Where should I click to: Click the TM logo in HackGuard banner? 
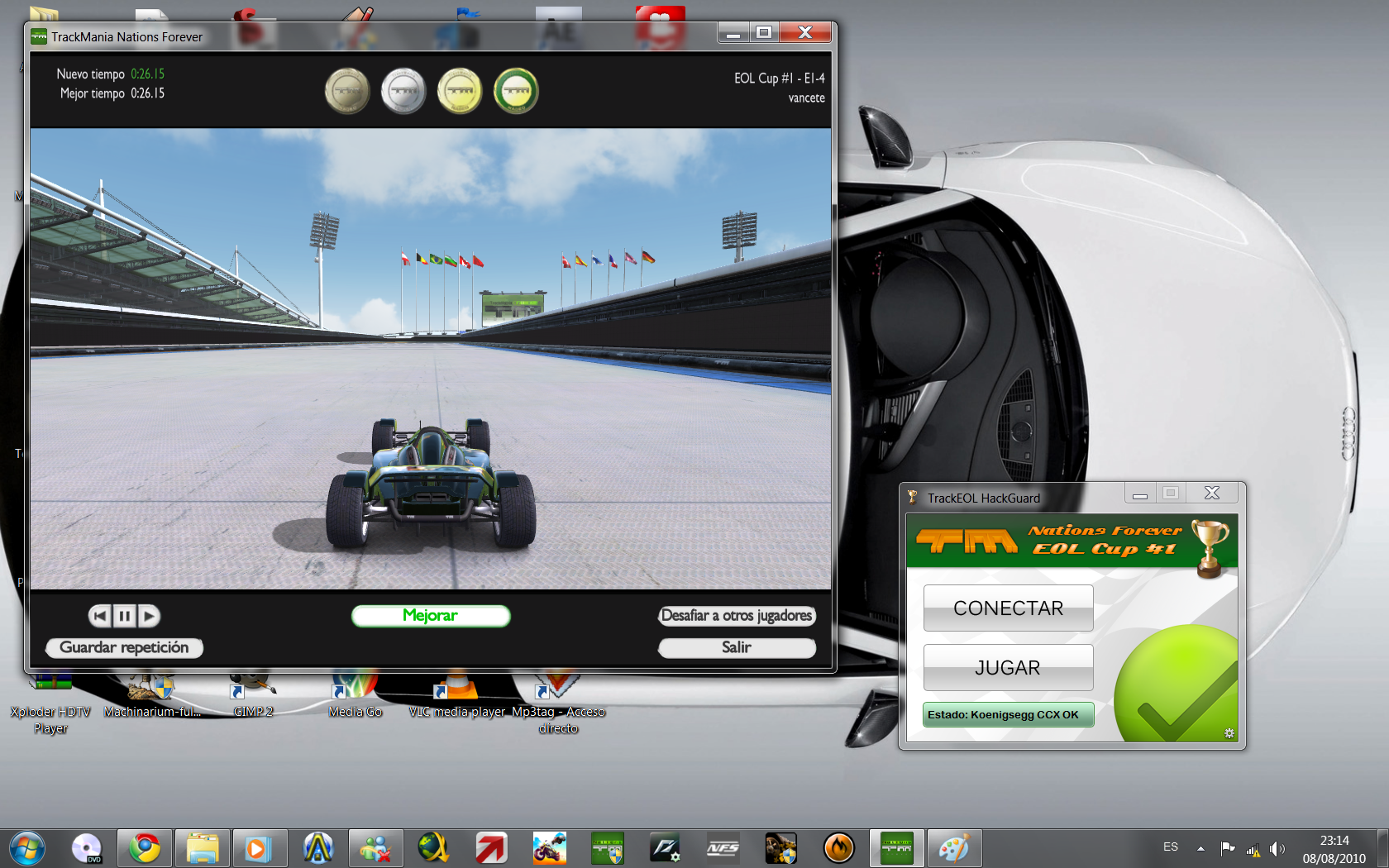click(967, 541)
